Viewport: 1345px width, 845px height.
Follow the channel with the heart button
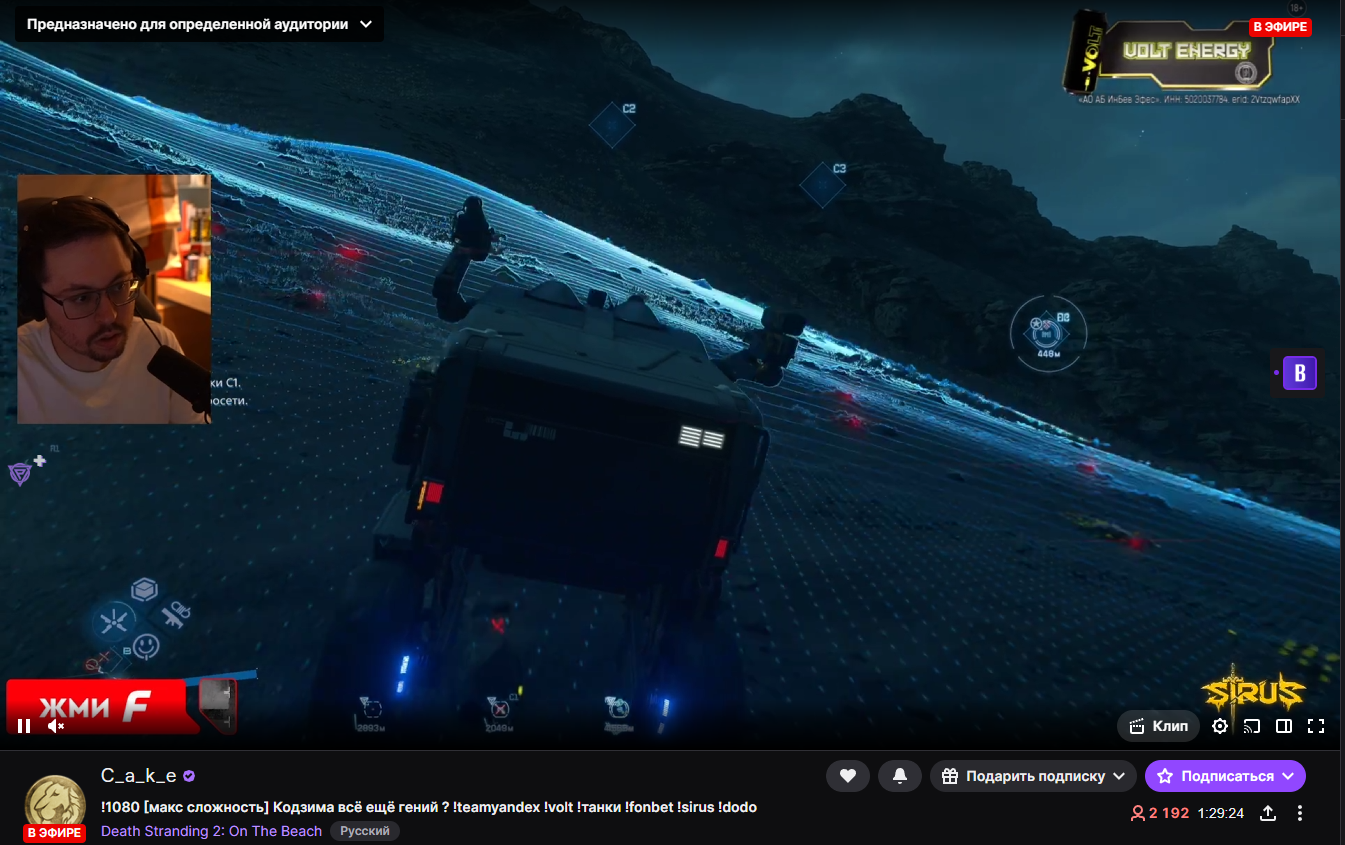[x=848, y=776]
